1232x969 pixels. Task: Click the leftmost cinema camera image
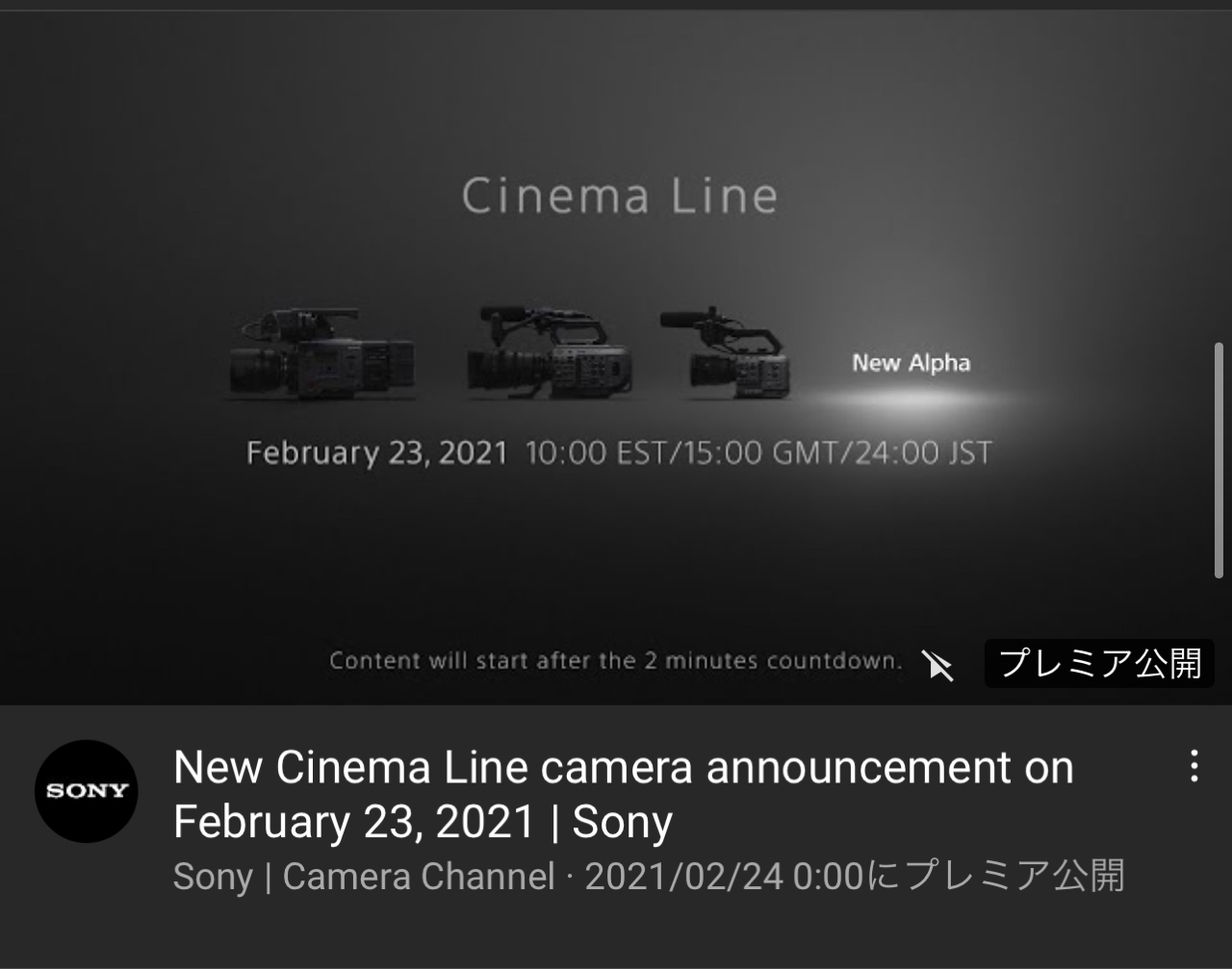[x=323, y=354]
